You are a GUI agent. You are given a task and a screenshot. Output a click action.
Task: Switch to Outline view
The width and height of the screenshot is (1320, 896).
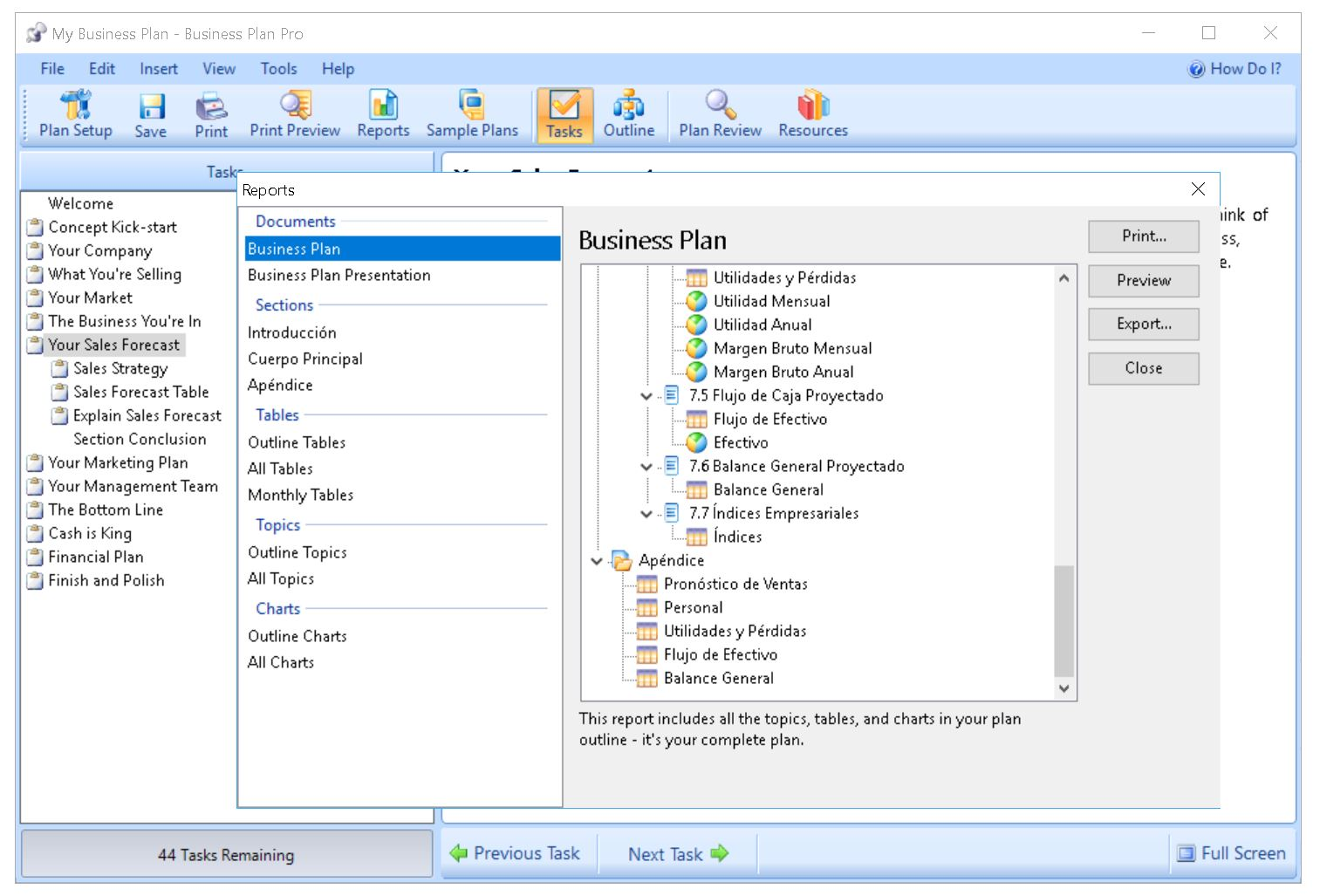(628, 114)
